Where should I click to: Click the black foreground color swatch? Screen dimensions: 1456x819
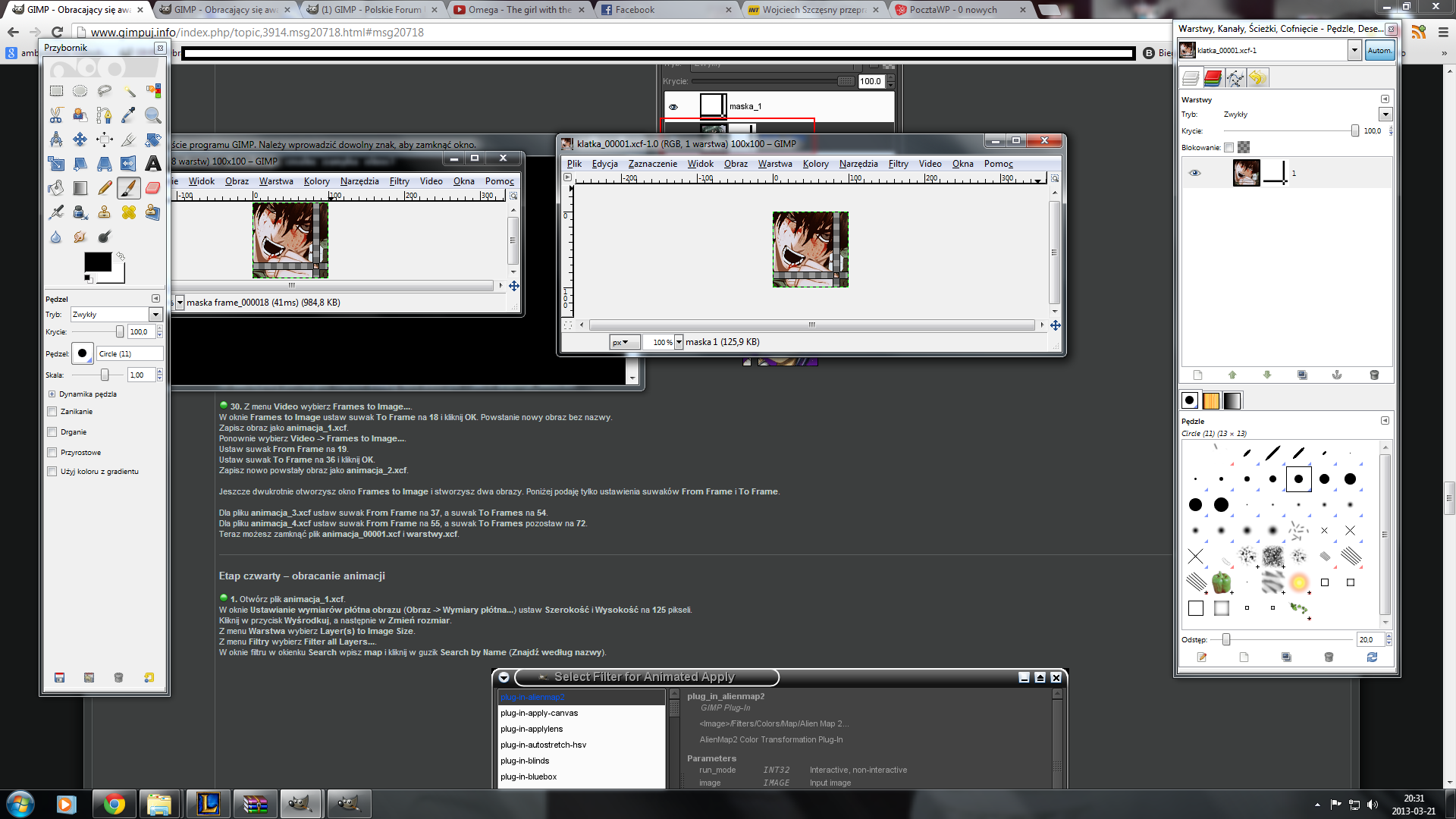point(97,262)
